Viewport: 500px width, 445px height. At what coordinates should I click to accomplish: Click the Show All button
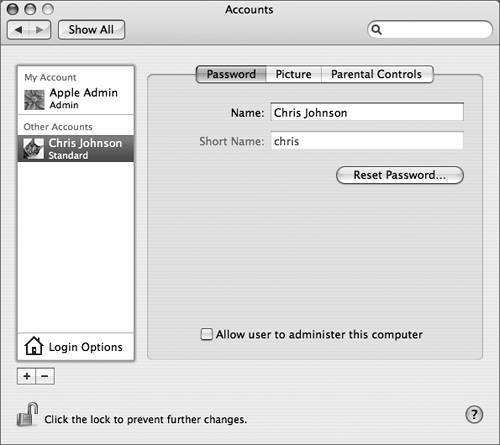(91, 30)
